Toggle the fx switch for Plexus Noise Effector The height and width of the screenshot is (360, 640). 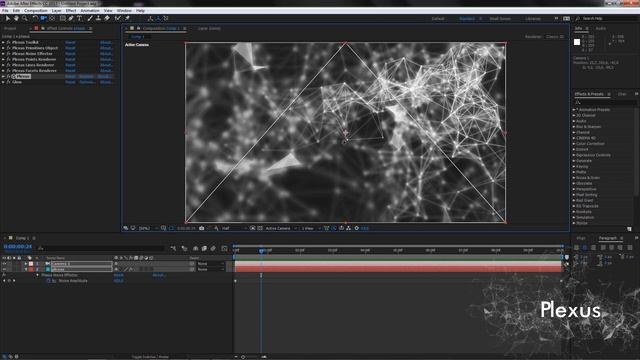(8, 53)
